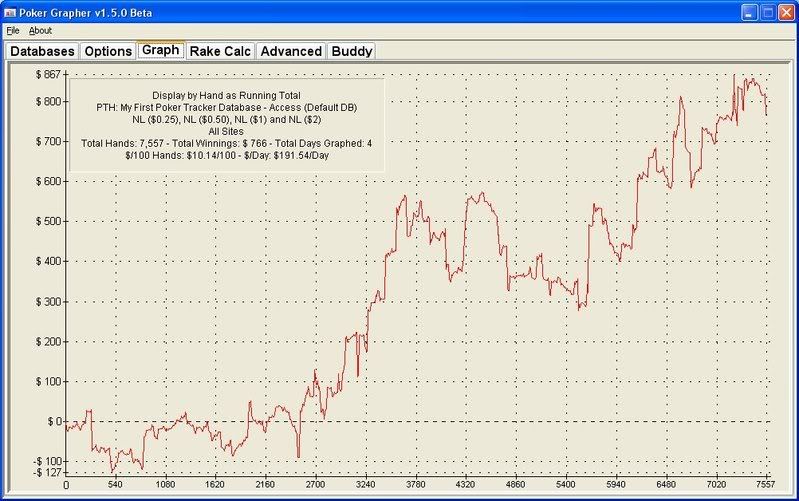The image size is (799, 501).
Task: Maximize the Poker Grapher window
Action: pyautogui.click(x=767, y=12)
